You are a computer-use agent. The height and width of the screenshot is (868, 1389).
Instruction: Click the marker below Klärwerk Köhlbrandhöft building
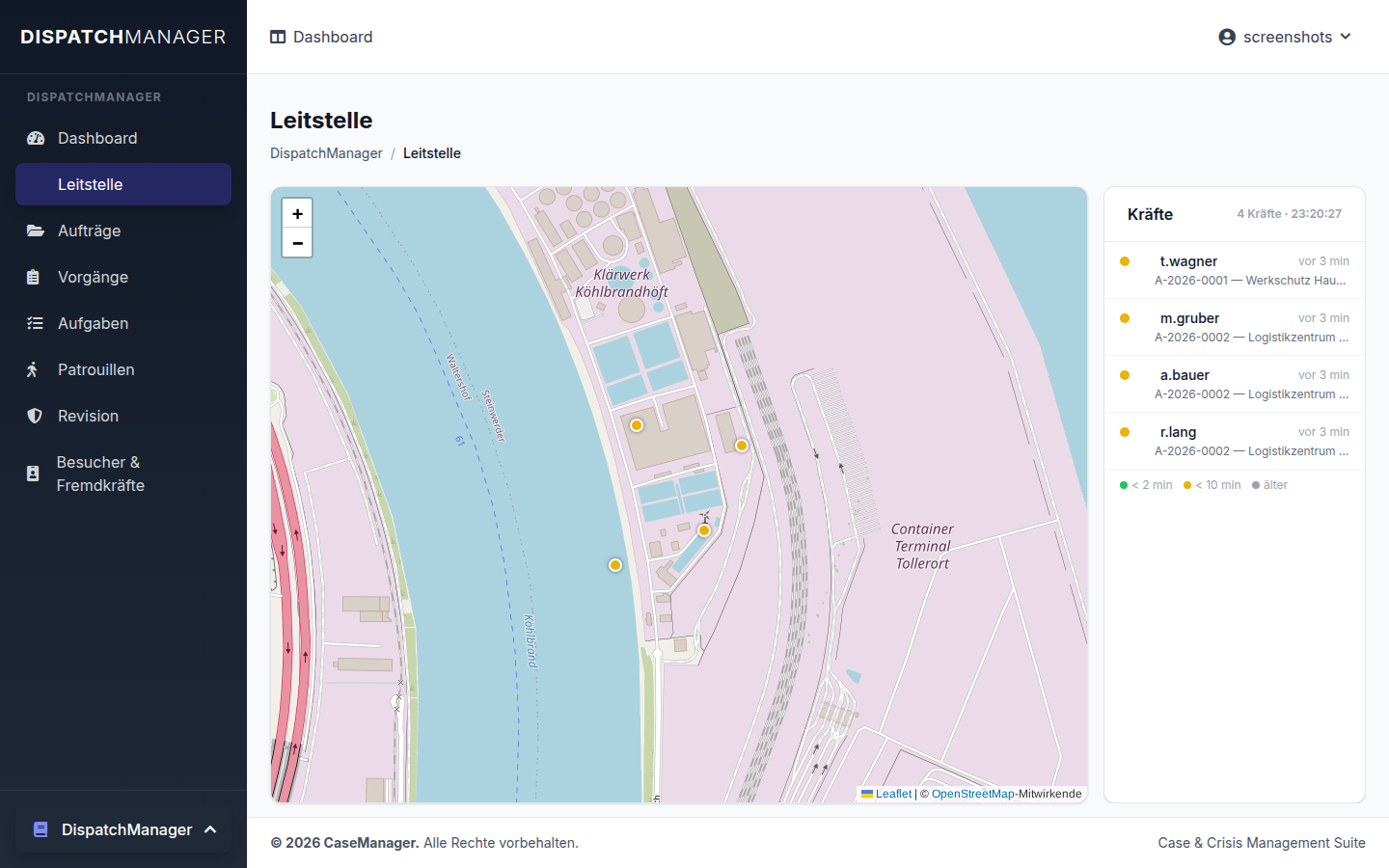click(637, 425)
